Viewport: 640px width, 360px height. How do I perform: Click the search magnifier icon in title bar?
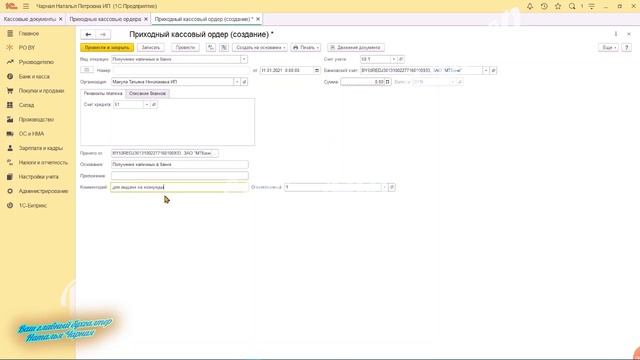[x=572, y=6]
